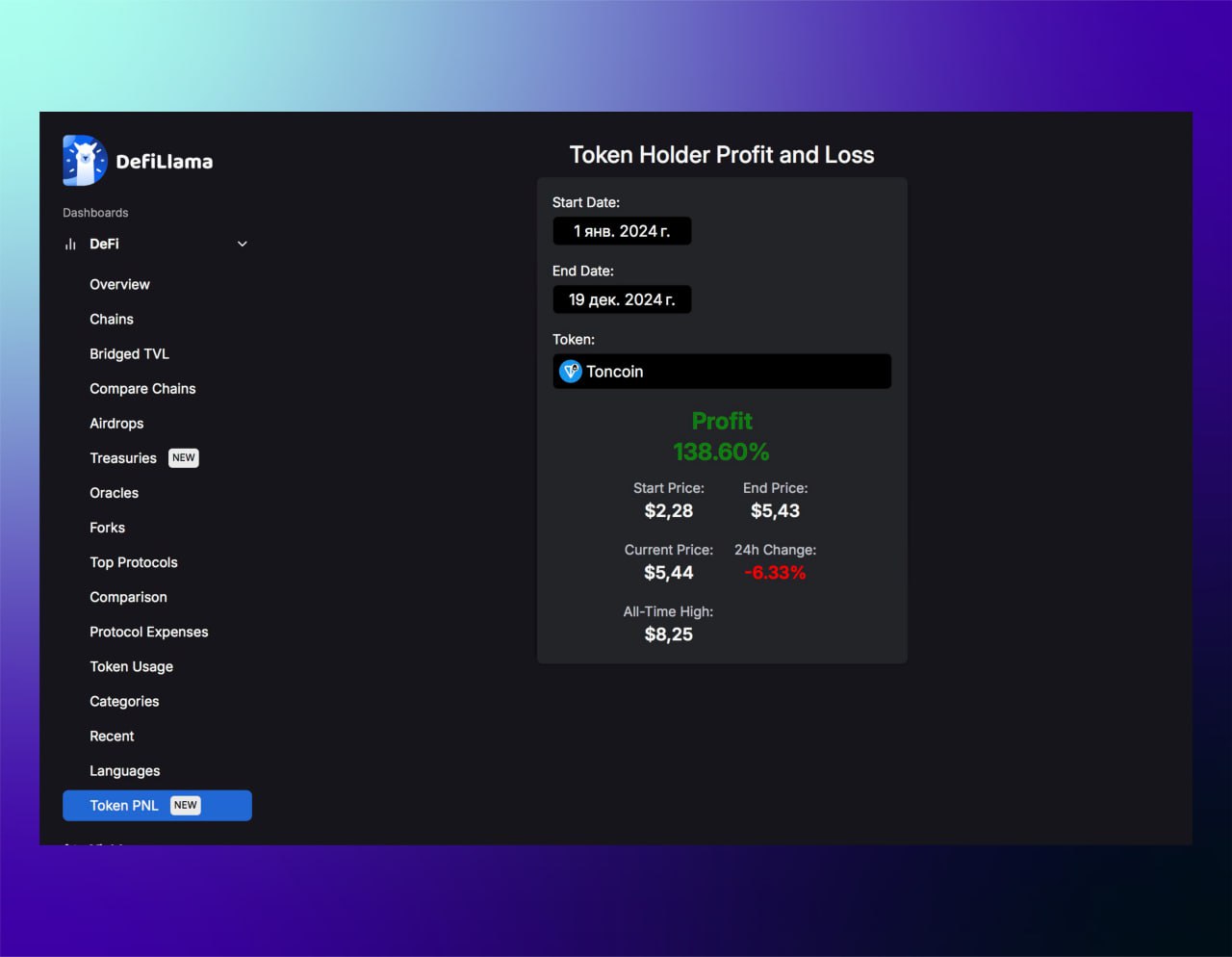This screenshot has height=957, width=1232.
Task: Open the Comparison page
Action: (128, 597)
